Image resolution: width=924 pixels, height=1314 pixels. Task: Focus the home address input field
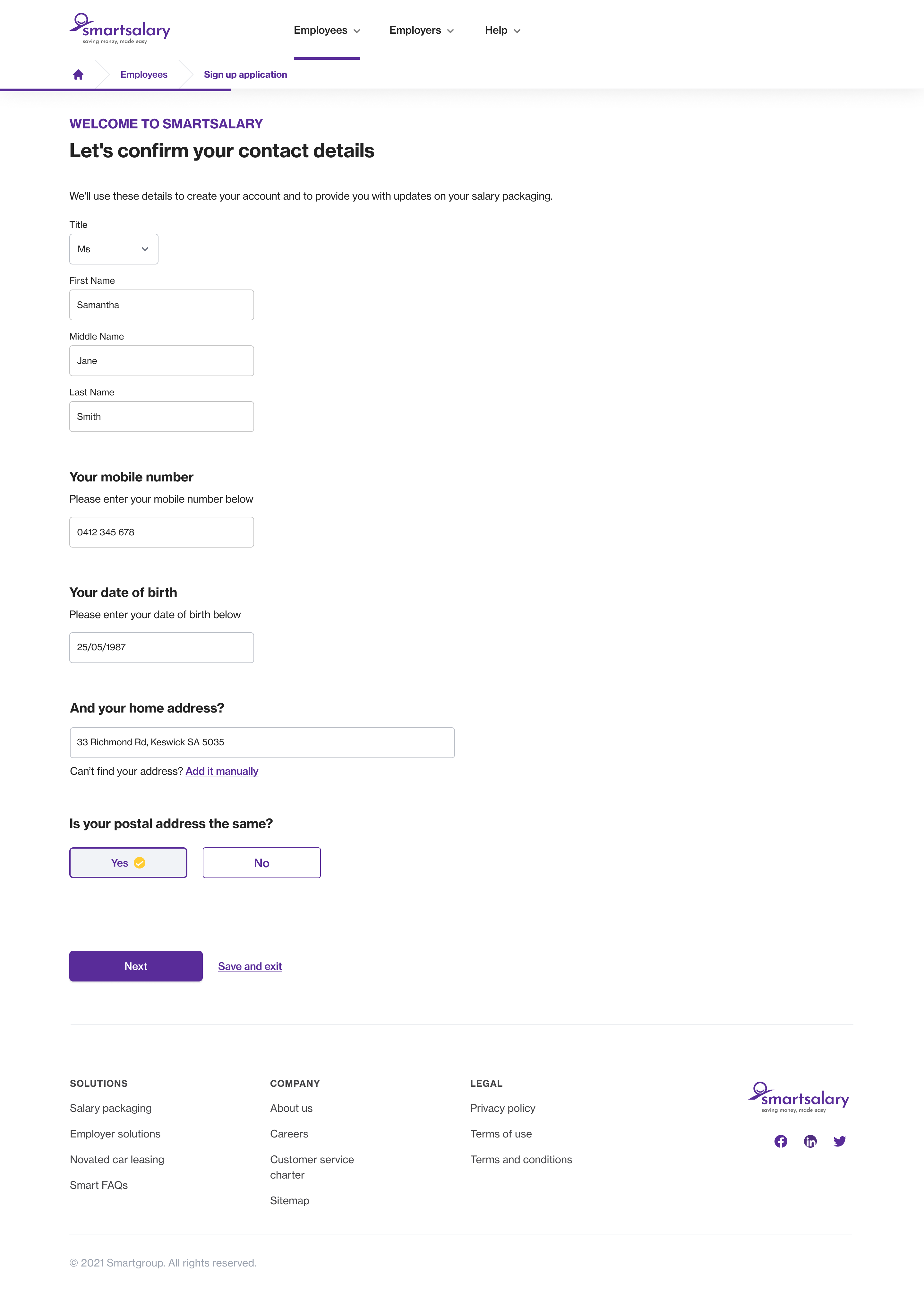[x=262, y=742]
